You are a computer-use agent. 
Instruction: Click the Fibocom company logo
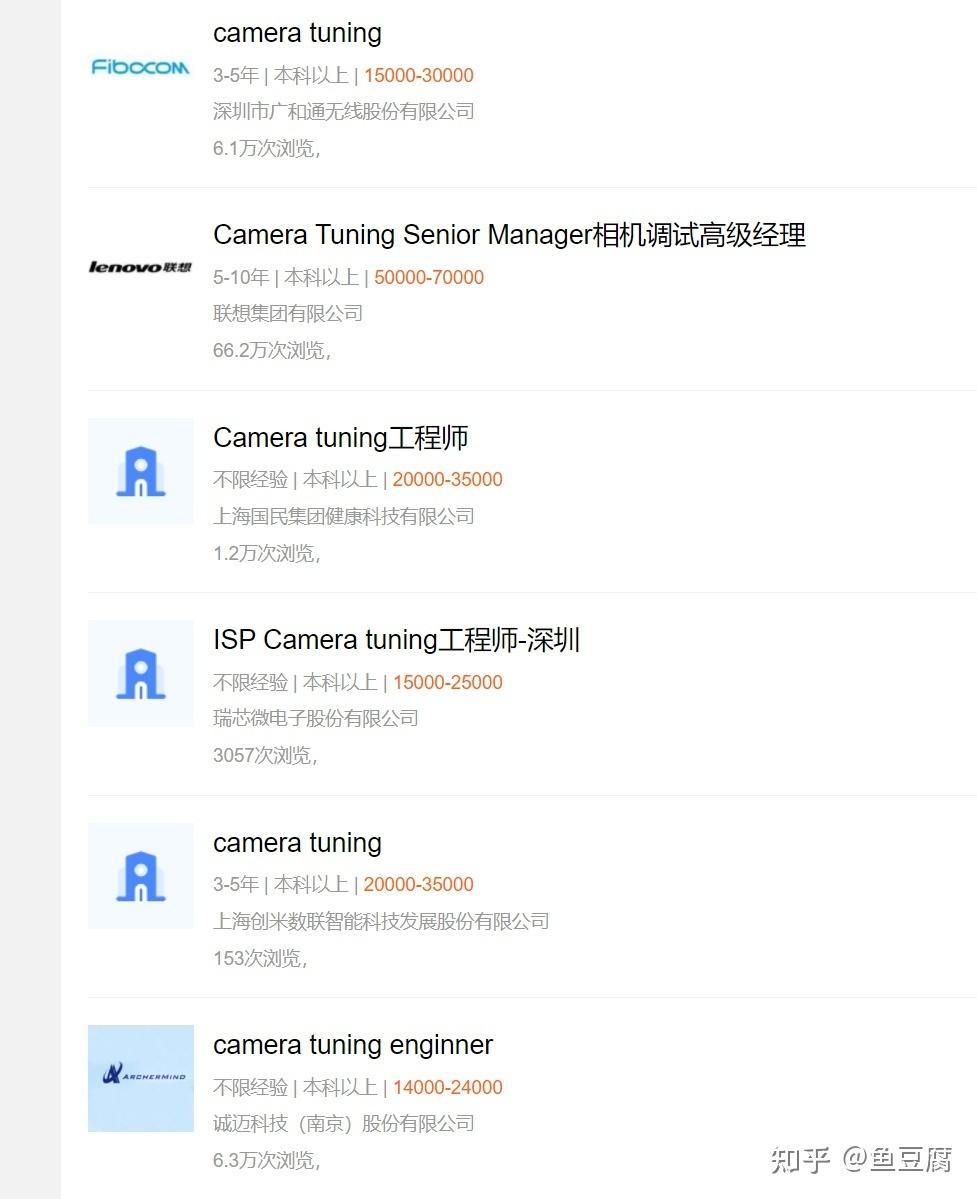pos(140,68)
